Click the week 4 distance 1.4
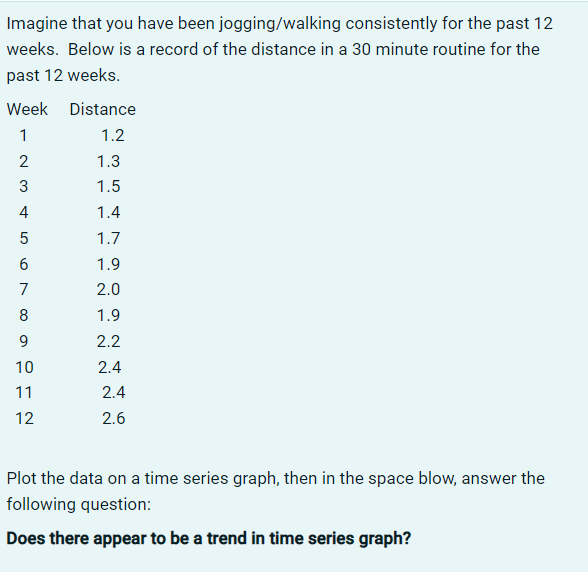Image resolution: width=588 pixels, height=572 pixels. click(x=108, y=212)
